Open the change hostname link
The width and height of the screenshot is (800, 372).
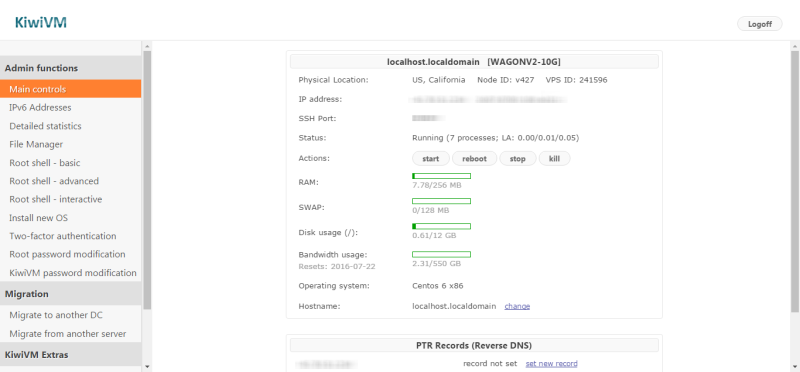pos(517,306)
